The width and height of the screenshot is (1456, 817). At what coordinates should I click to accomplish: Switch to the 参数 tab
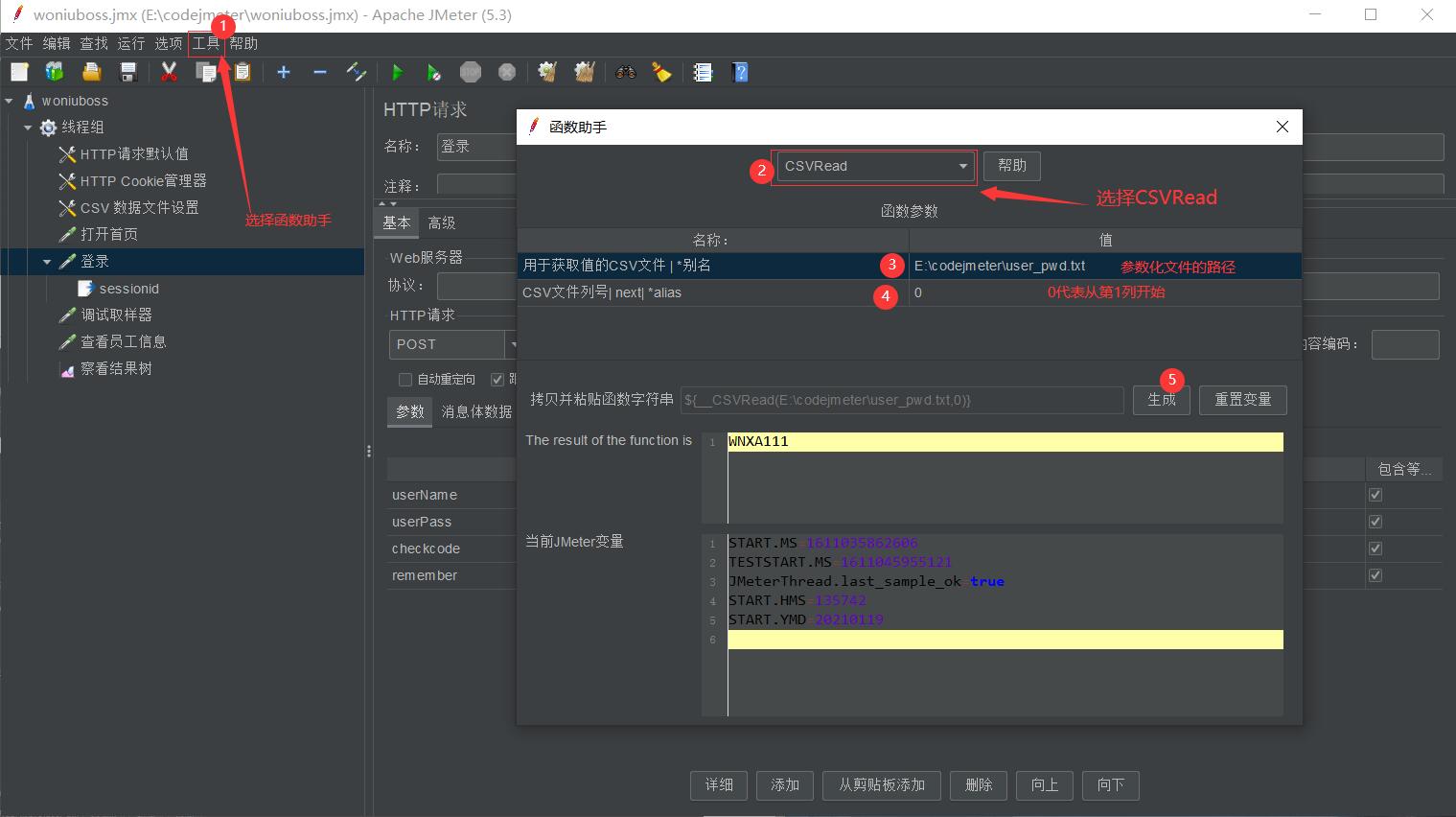(x=410, y=411)
